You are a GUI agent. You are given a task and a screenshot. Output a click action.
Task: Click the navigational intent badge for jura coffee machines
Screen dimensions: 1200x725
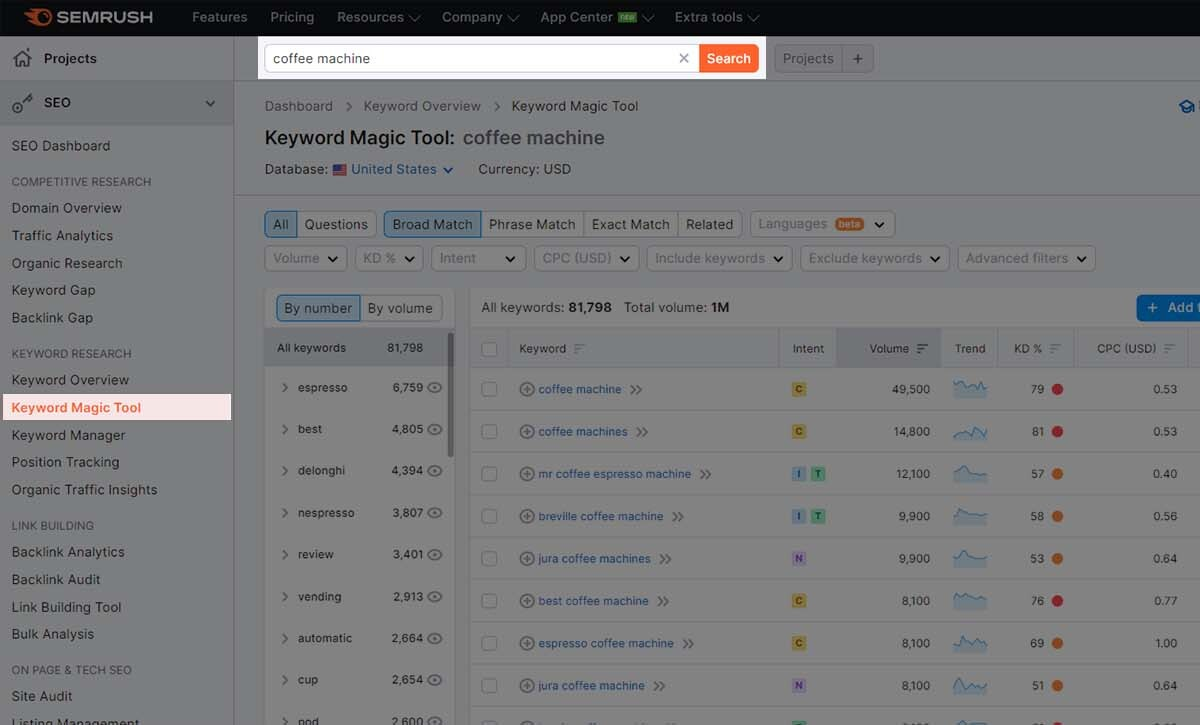click(x=798, y=559)
